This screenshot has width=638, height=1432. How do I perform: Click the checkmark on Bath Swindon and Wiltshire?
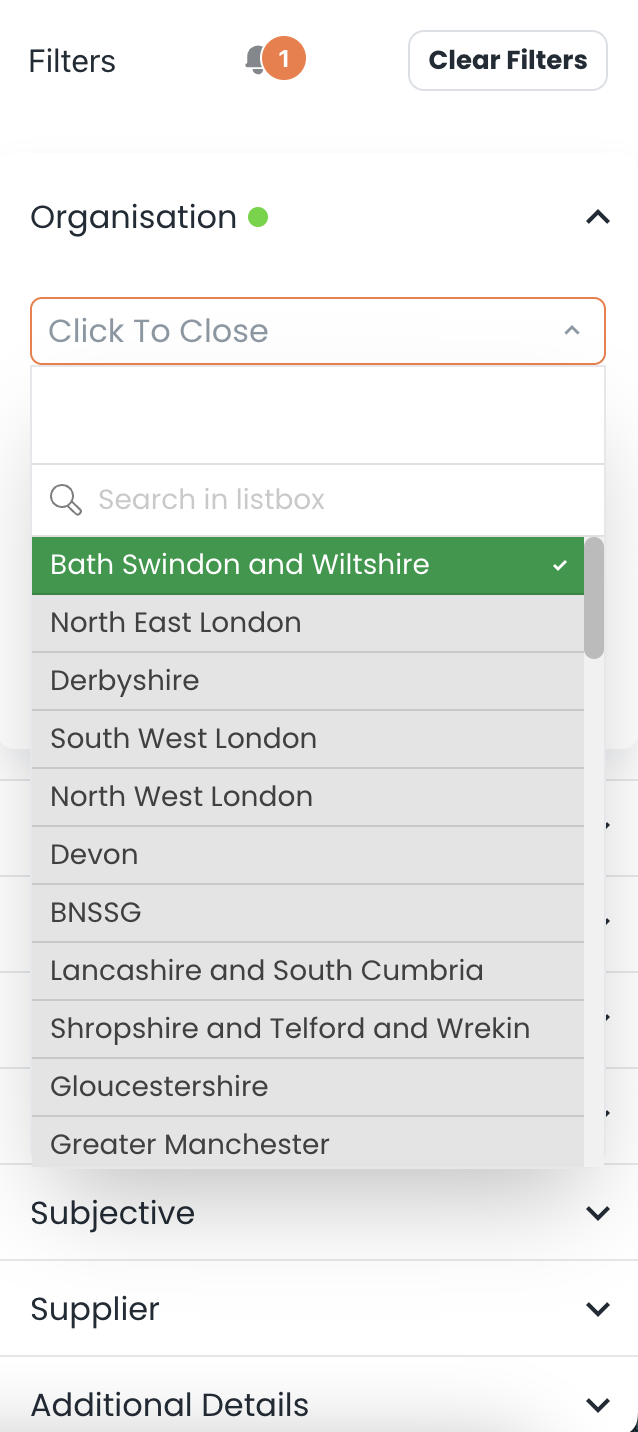pyautogui.click(x=560, y=566)
